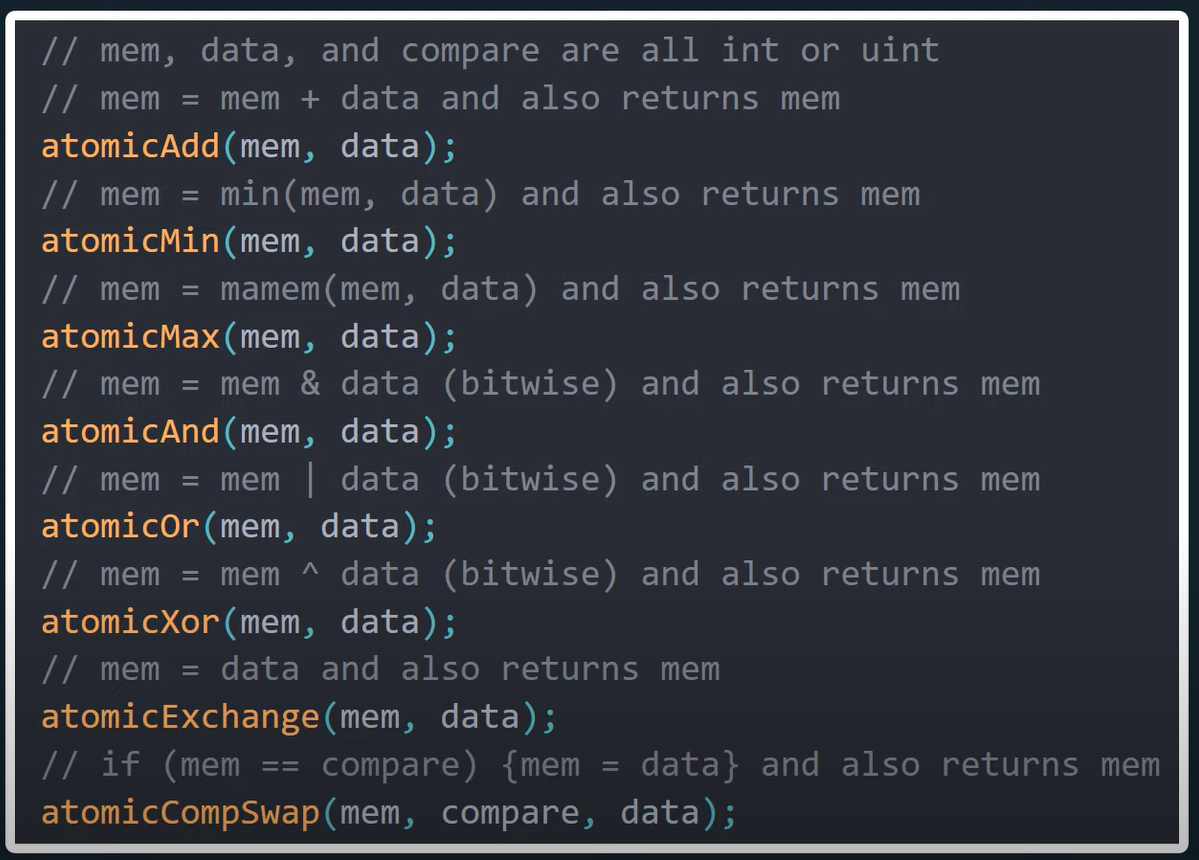This screenshot has width=1199, height=860.
Task: Click the mem argument of atomicAdd
Action: [270, 147]
